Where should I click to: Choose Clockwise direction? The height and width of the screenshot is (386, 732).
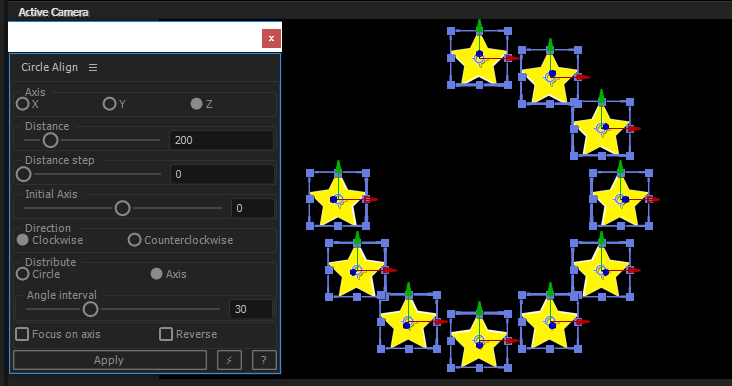point(22,240)
